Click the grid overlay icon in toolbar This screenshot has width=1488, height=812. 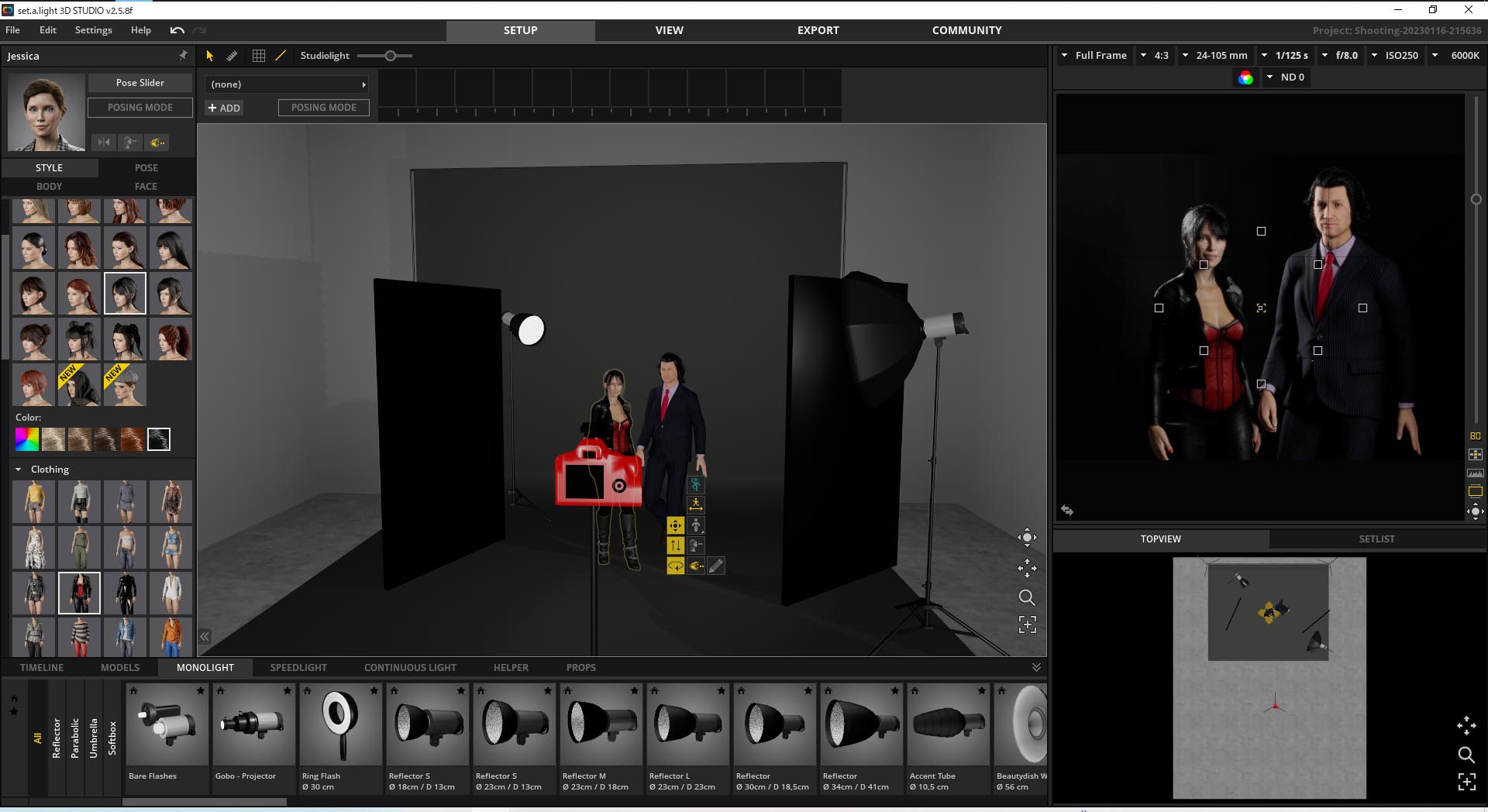[x=259, y=56]
